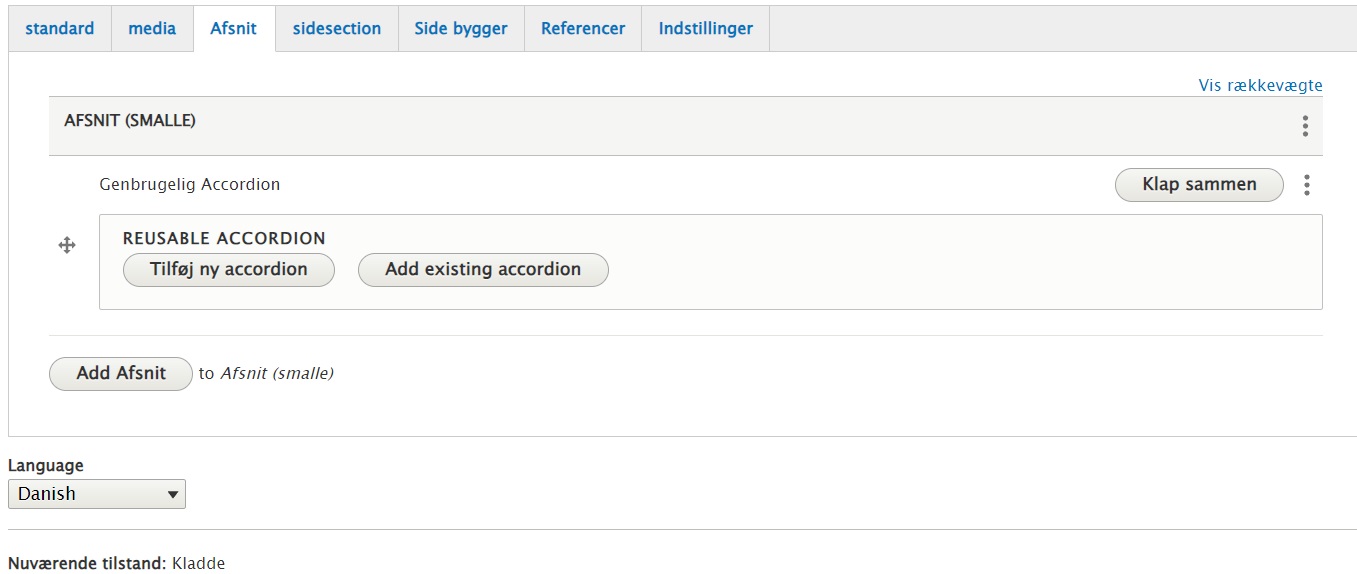Click the Vis rækkevægte link
Viewport: 1357px width, 574px height.
[1260, 86]
